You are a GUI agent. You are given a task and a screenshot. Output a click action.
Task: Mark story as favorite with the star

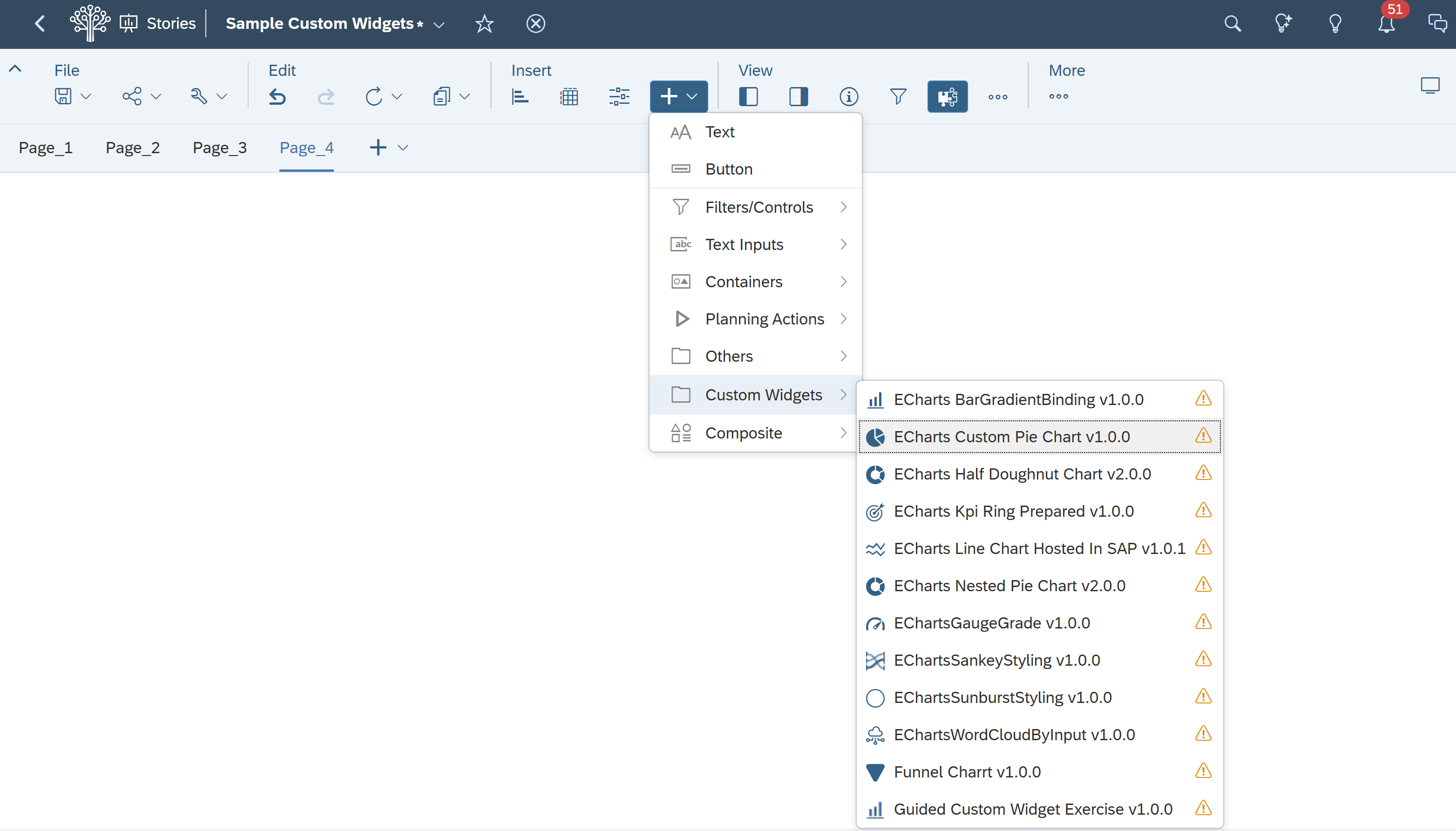(484, 23)
